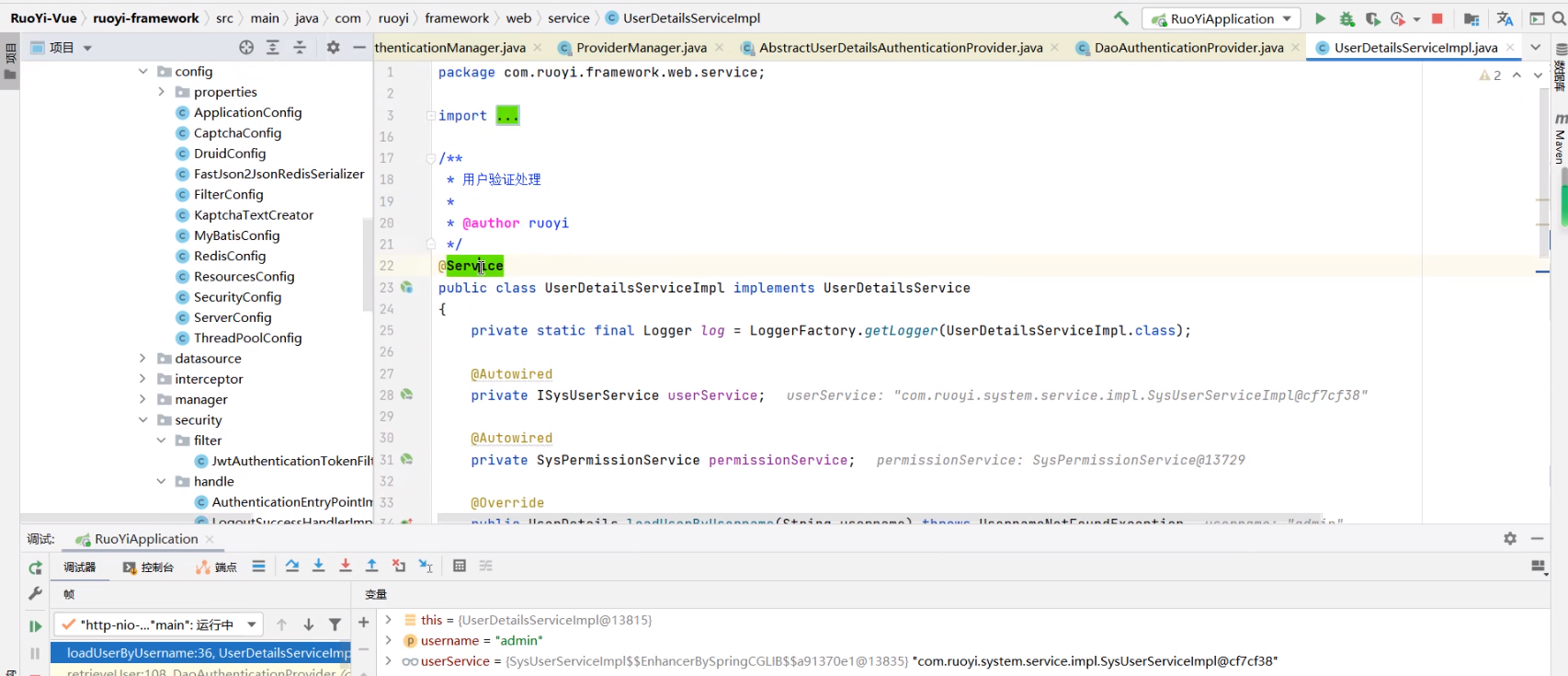Expand the username variable node

pos(389,640)
